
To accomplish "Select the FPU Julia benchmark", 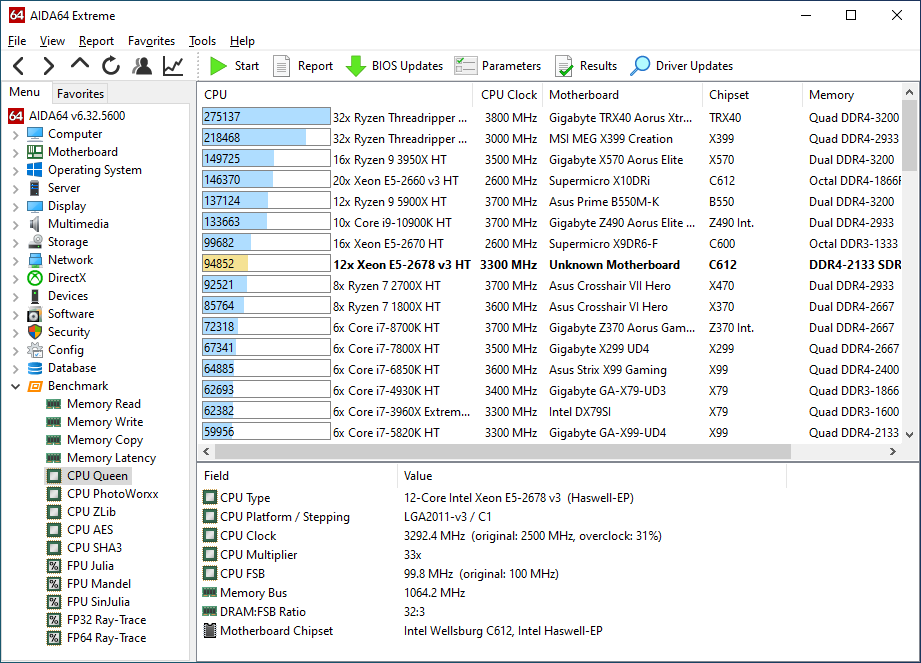I will [x=90, y=566].
